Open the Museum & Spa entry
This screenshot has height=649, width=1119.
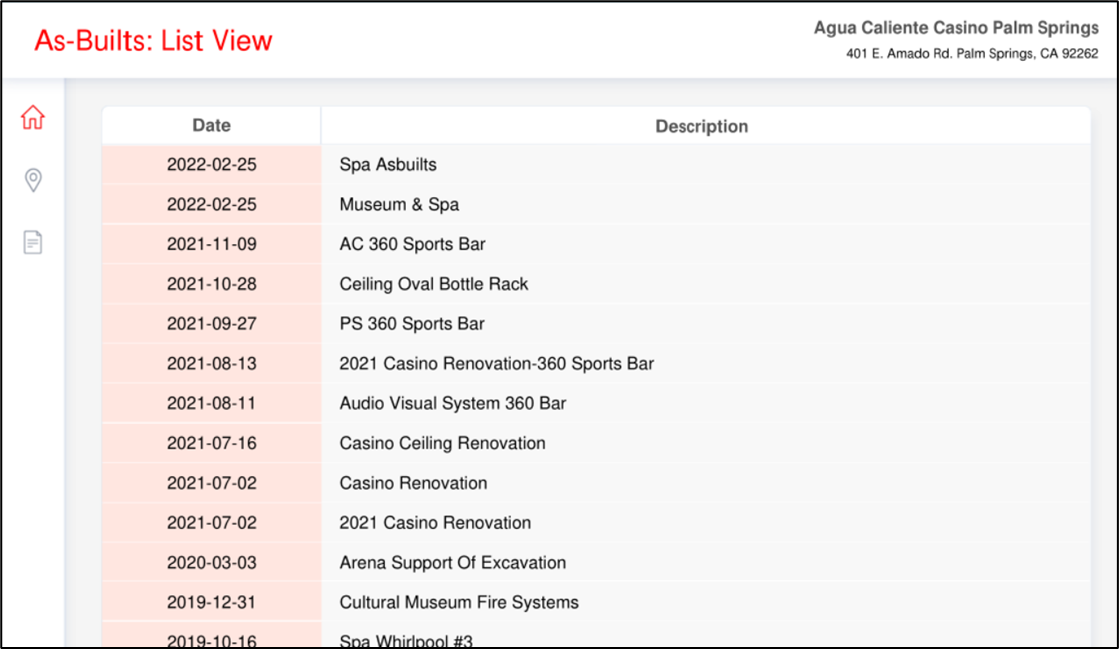tap(399, 205)
